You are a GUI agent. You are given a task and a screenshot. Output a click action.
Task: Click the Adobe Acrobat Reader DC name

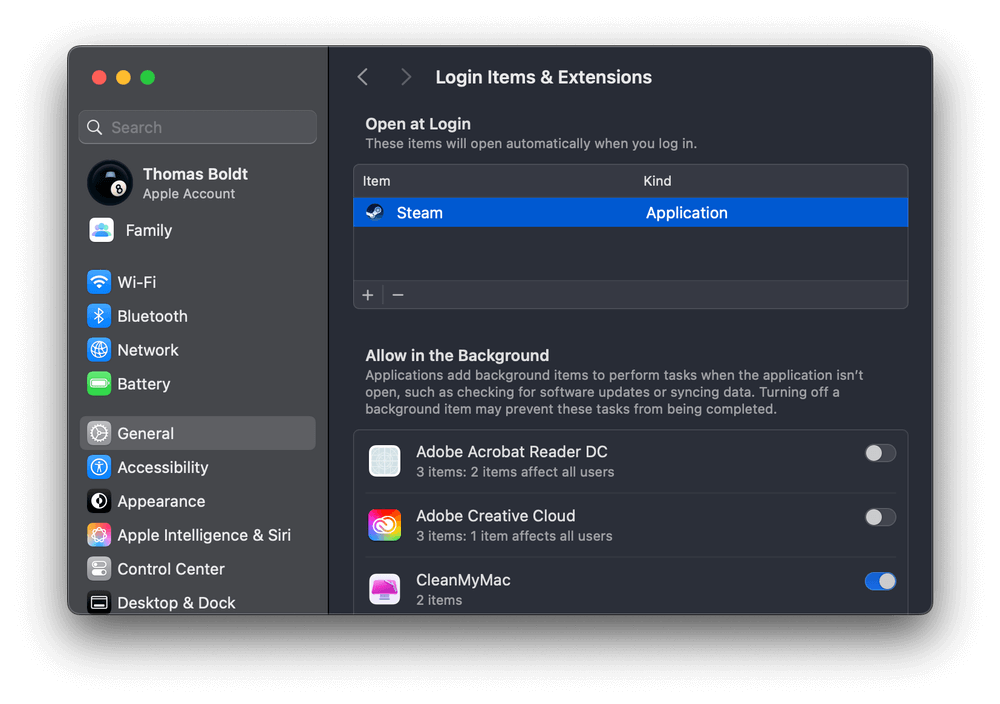(x=511, y=451)
